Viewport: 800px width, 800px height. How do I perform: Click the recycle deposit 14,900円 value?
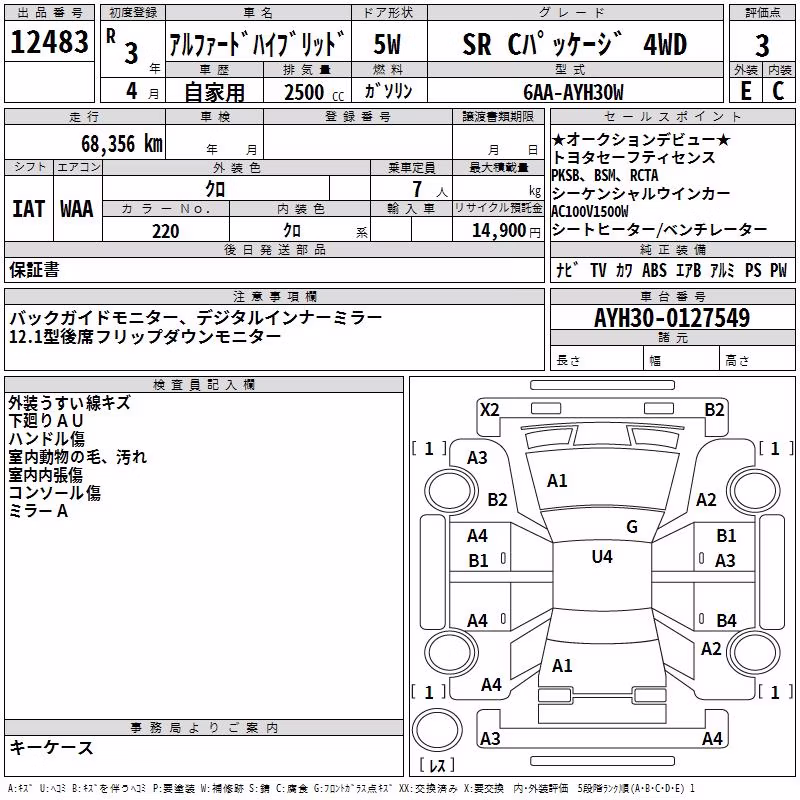click(506, 231)
